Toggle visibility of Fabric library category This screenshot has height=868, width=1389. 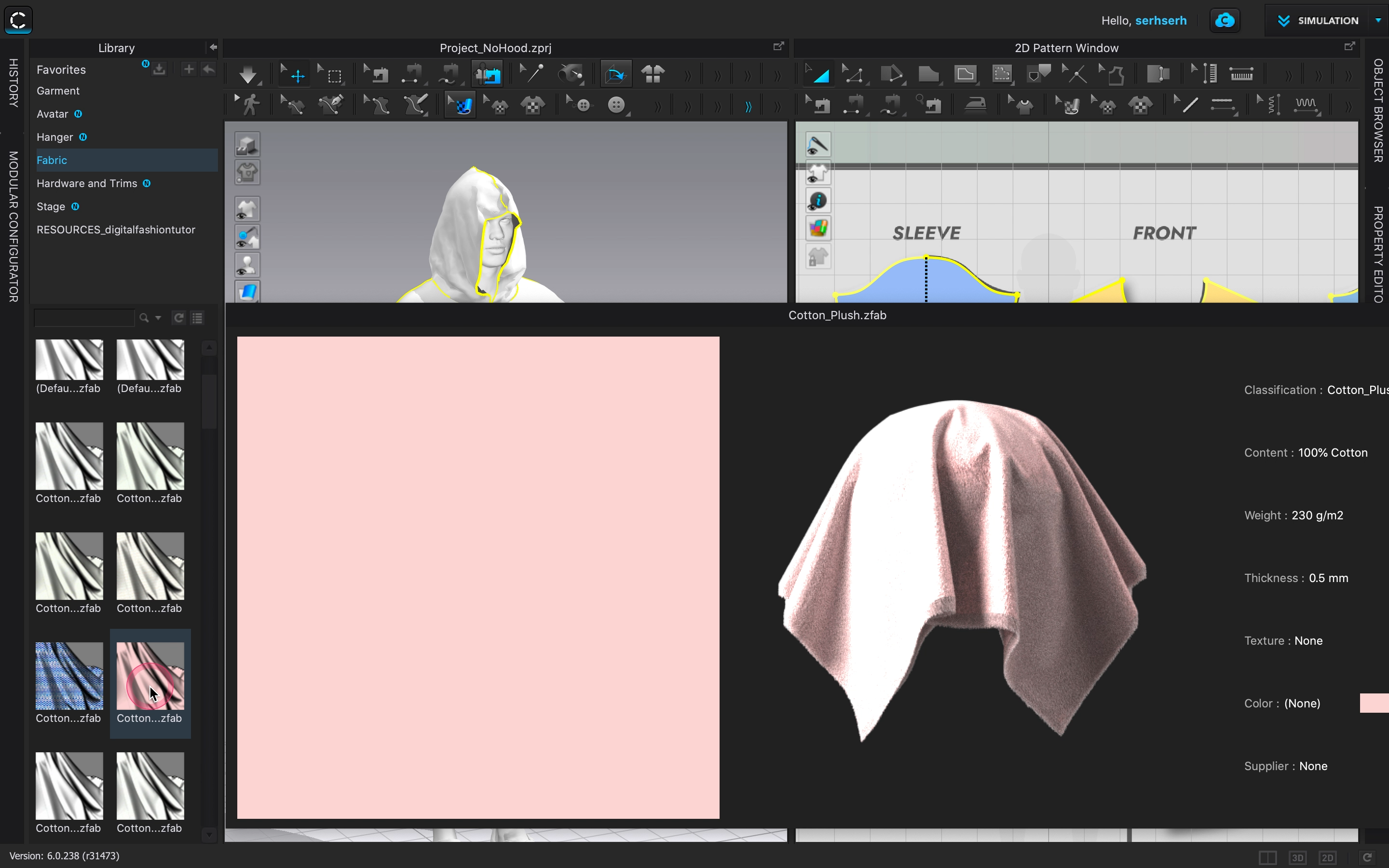coord(51,160)
